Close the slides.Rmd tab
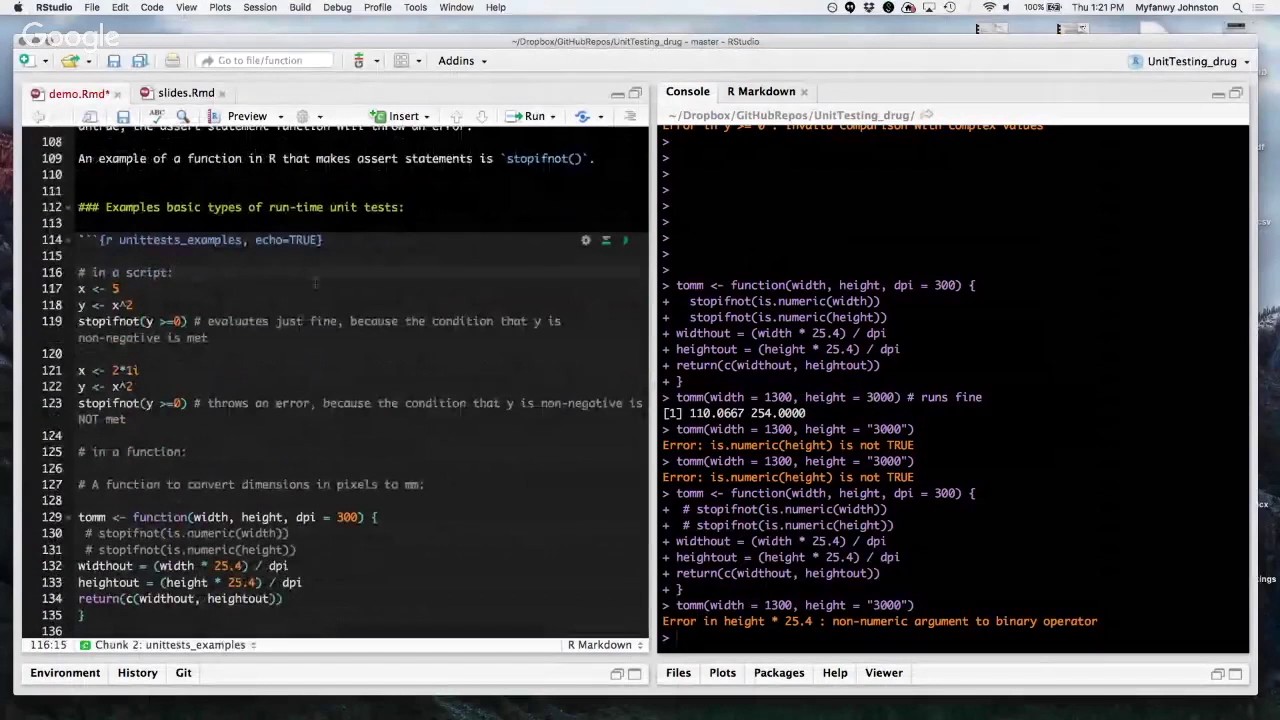Viewport: 1280px width, 720px height. point(222,94)
